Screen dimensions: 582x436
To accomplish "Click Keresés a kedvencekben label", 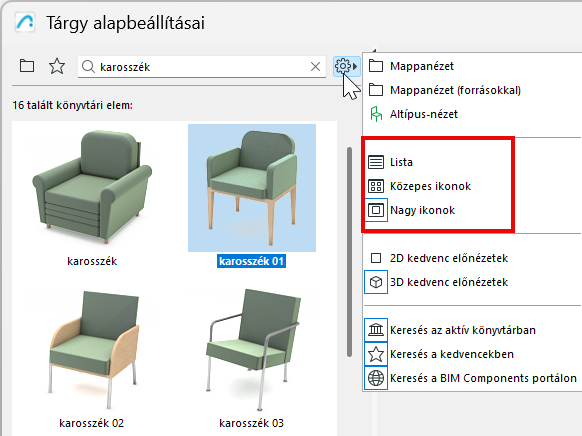I will click(452, 354).
